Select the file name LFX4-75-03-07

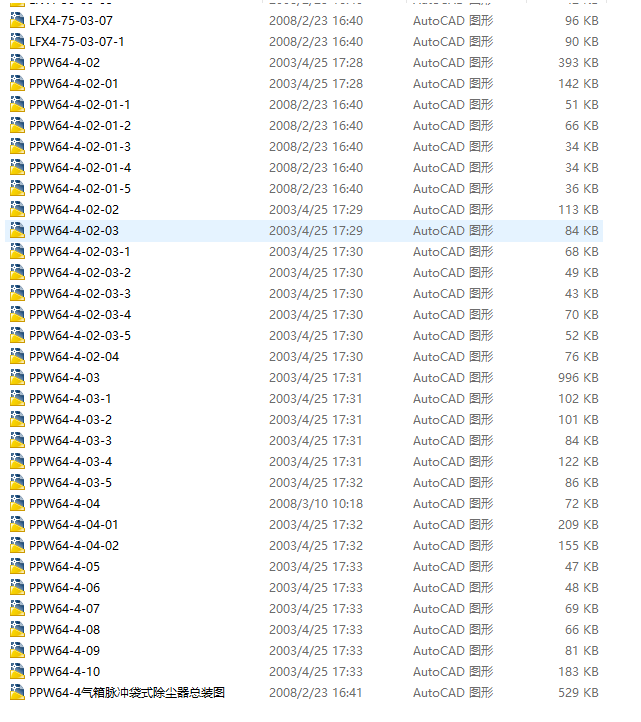click(x=71, y=21)
